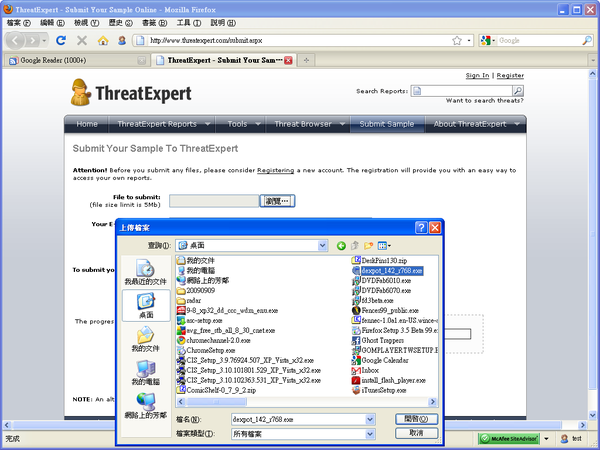Open recent documents in dialog sidebar
600x450 pixels.
point(145,272)
